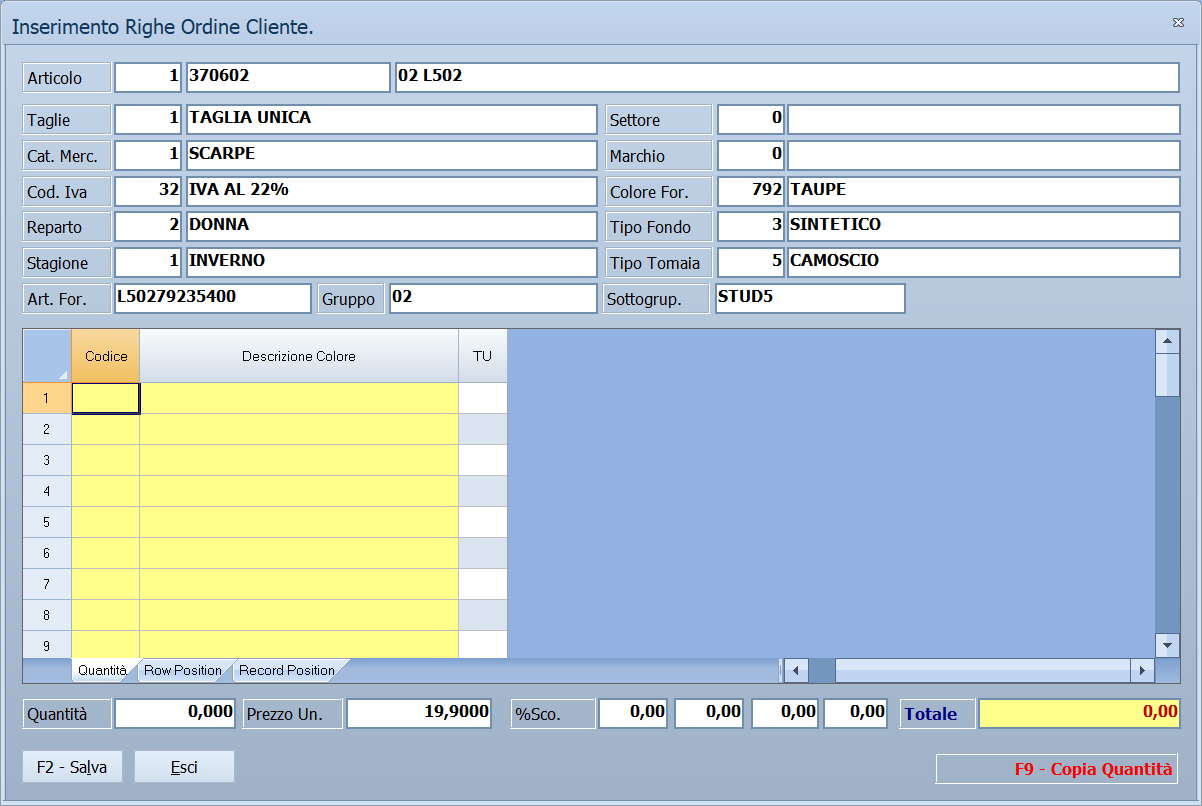Click the INVERNO stagione field
Image resolution: width=1202 pixels, height=806 pixels.
(392, 262)
